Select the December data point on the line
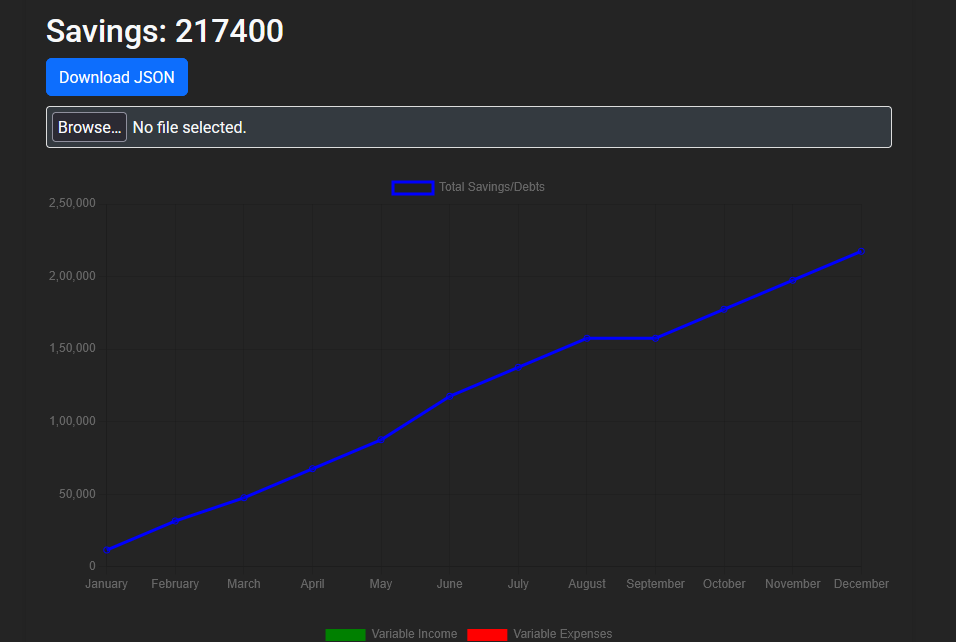 tap(861, 251)
